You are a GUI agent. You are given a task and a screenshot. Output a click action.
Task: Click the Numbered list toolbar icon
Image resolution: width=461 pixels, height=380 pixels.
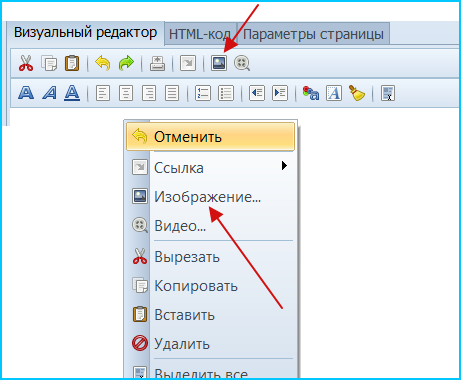(x=203, y=93)
